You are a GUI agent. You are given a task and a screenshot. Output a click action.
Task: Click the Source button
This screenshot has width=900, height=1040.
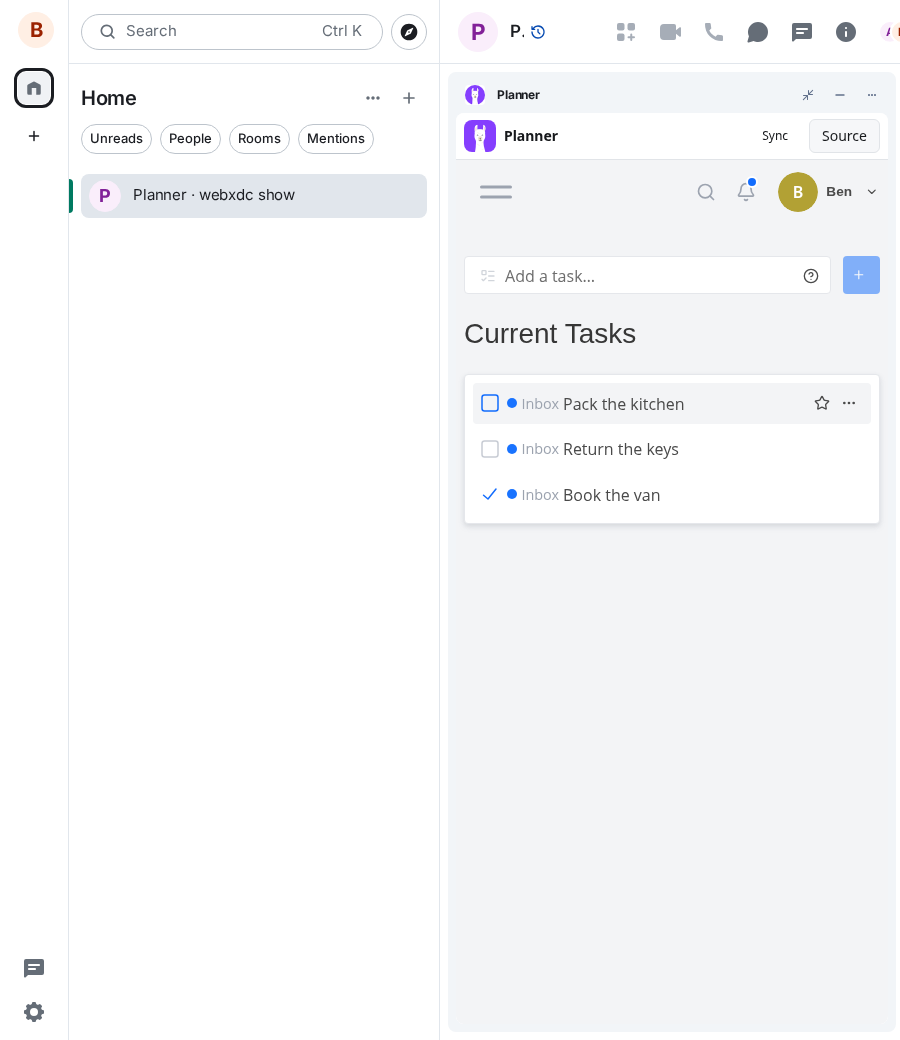coord(844,136)
